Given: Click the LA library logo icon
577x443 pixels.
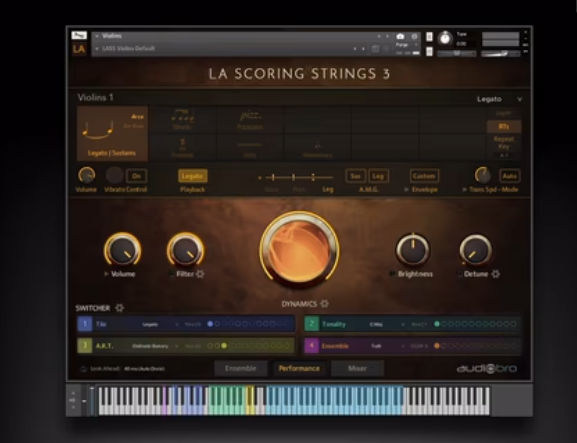Looking at the screenshot, I should coord(79,49).
